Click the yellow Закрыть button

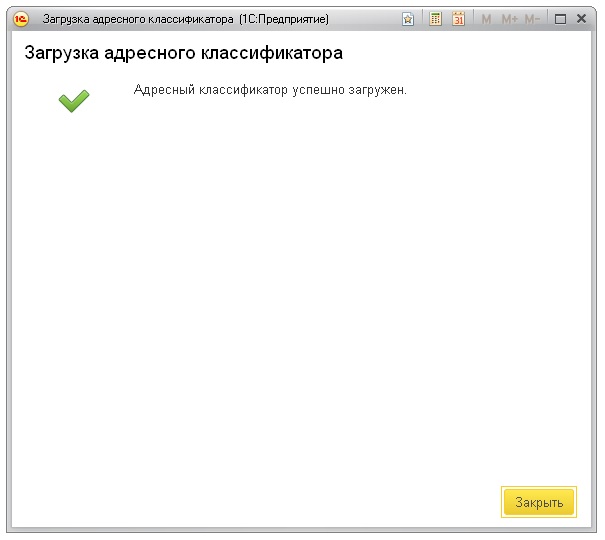pyautogui.click(x=539, y=502)
